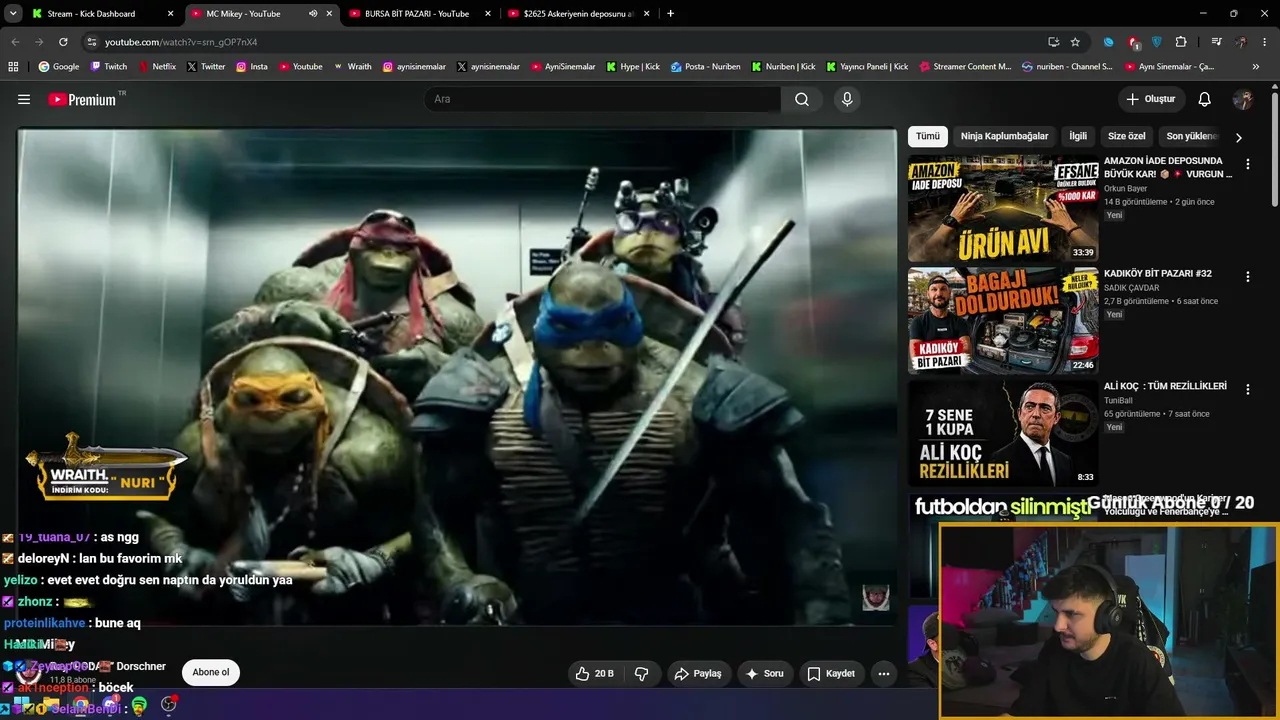Screen dimensions: 1280x720
Task: Show next filter chips with arrow
Action: point(1238,137)
